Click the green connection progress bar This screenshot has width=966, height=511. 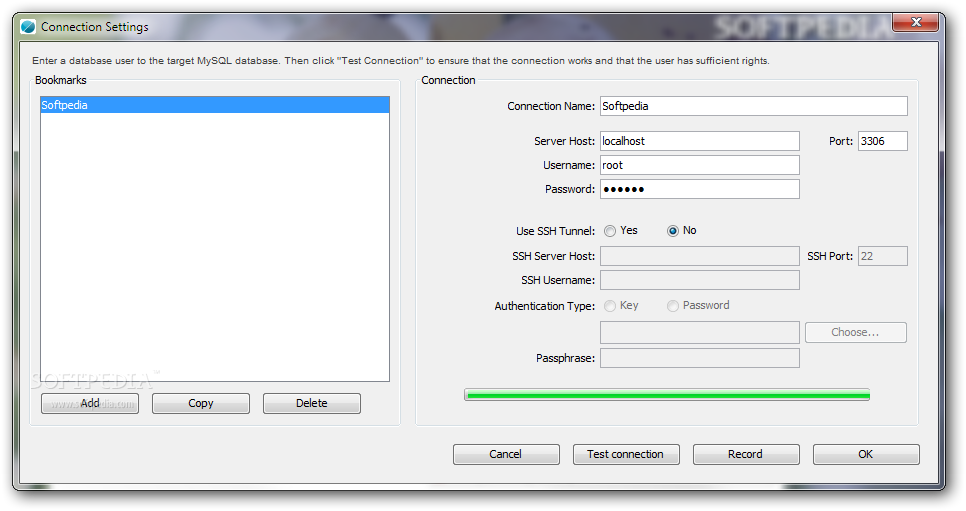pyautogui.click(x=667, y=395)
